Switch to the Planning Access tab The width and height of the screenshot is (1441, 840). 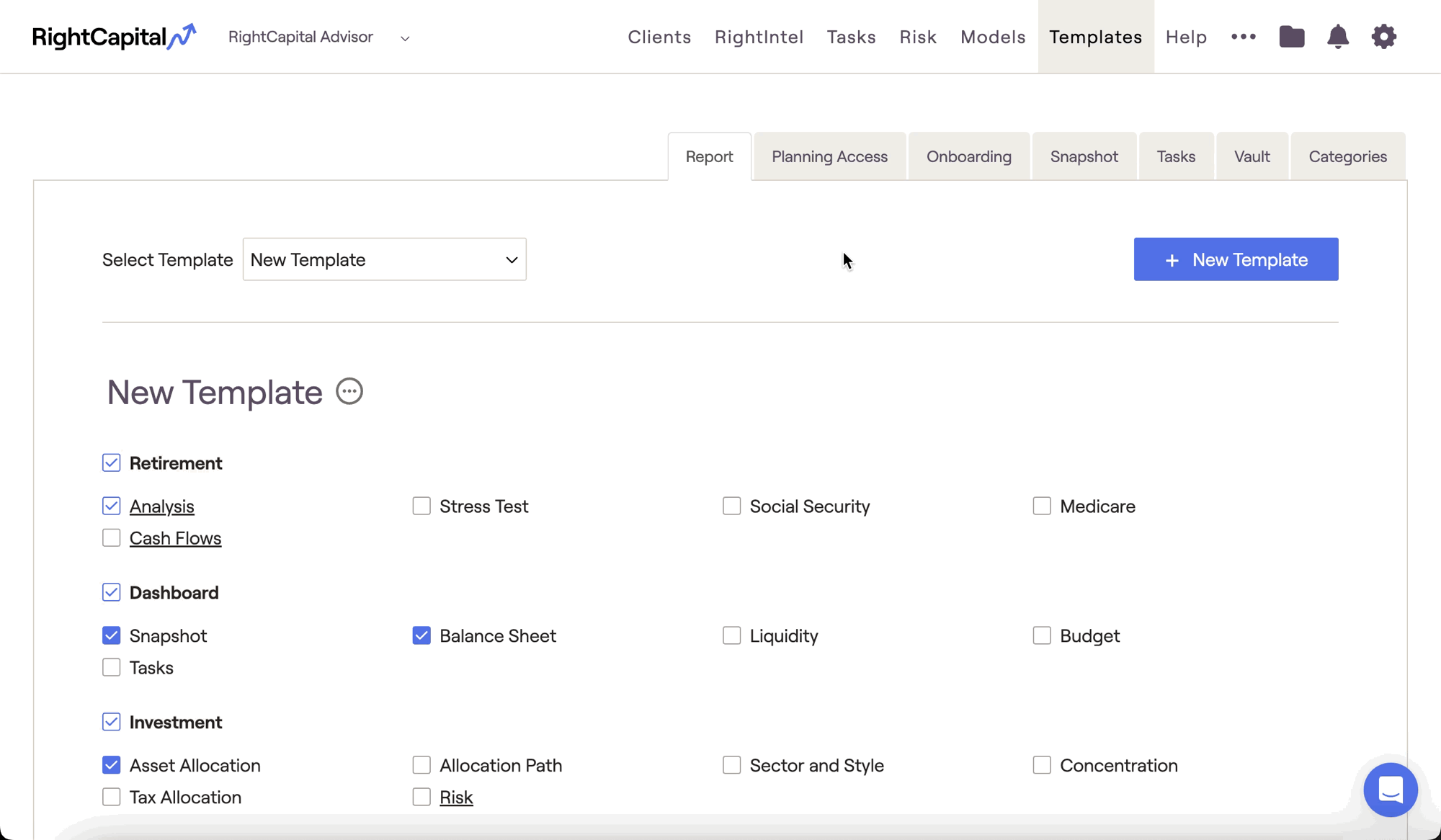click(830, 156)
